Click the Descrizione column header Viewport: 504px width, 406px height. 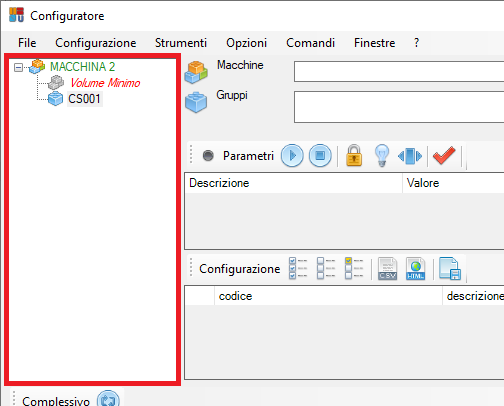click(293, 183)
